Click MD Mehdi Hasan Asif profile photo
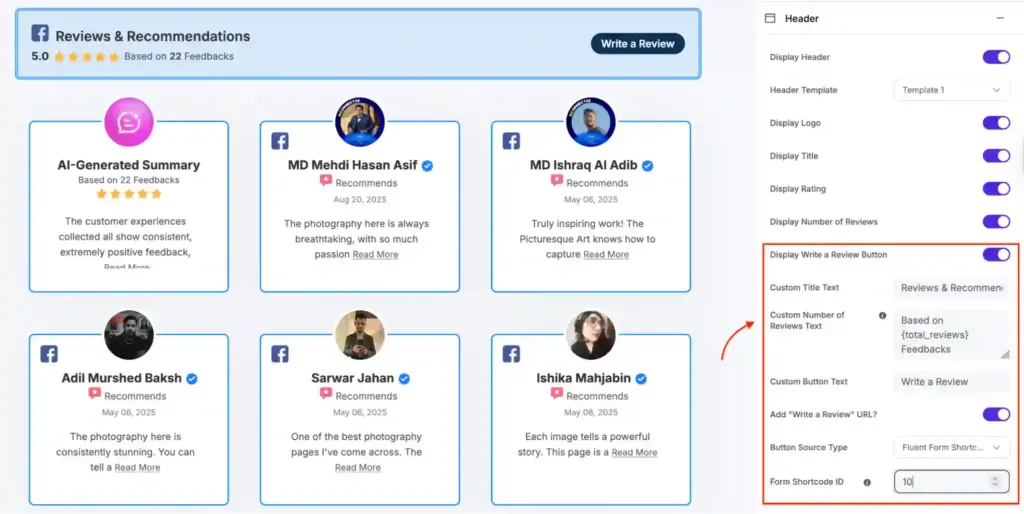Viewport: 1024px width, 514px height. pos(360,122)
